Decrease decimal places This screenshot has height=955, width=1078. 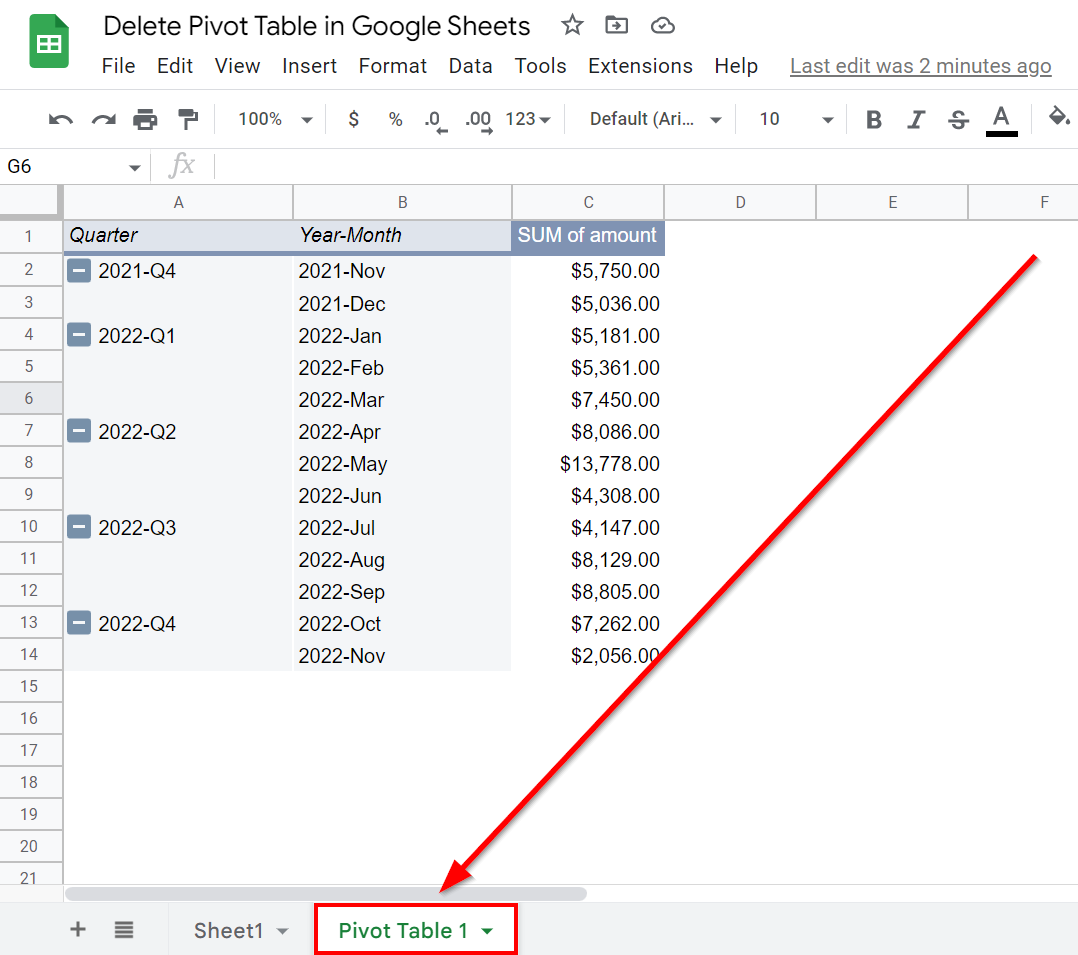436,120
